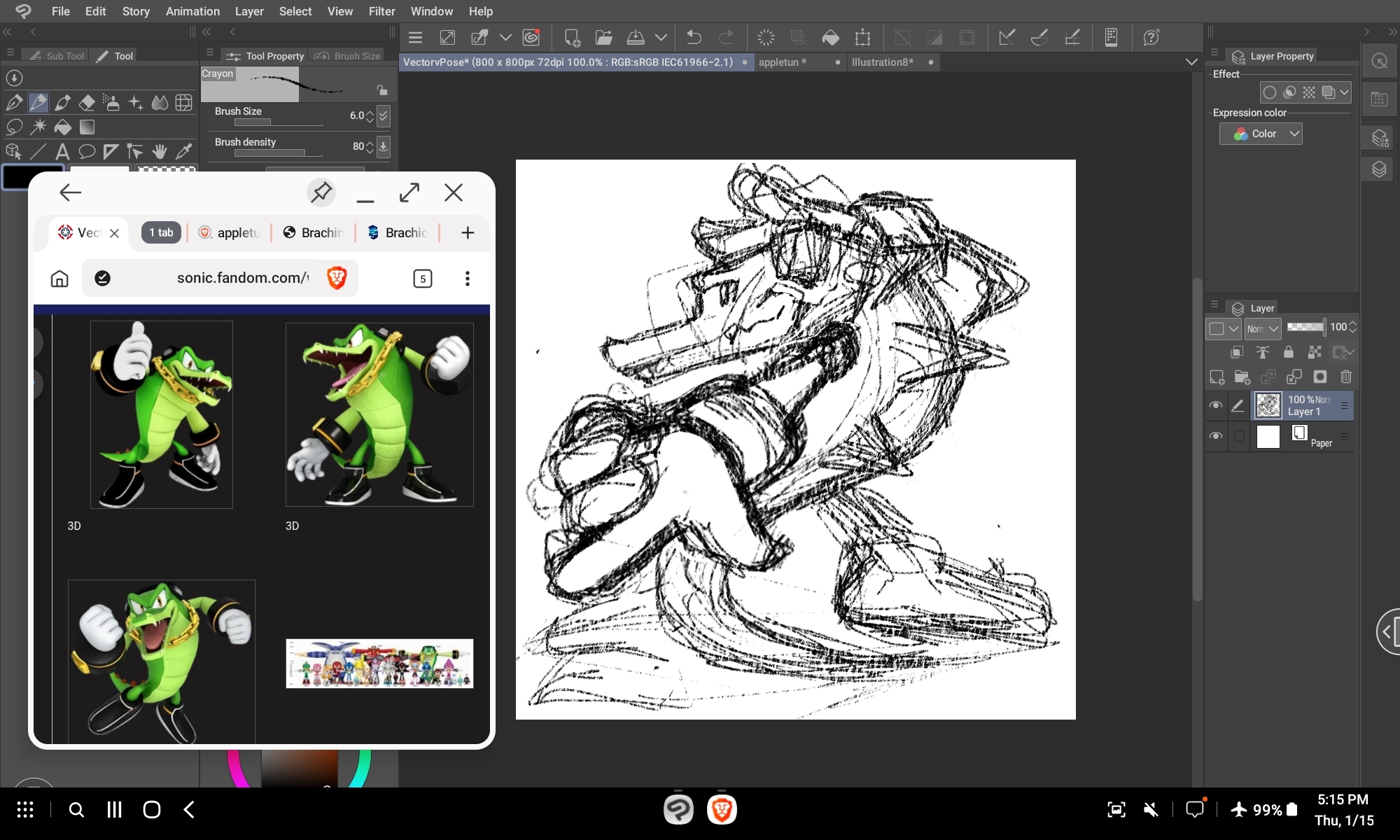
Task: Open Brave browser from taskbar
Action: [x=722, y=810]
